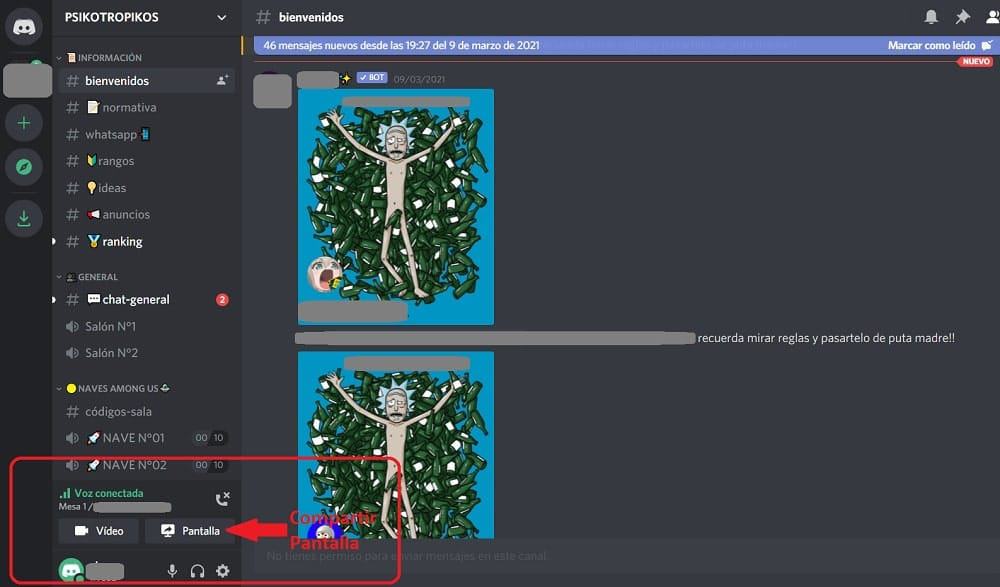
Task: Open Explore Public Servers compass icon
Action: pos(24,167)
